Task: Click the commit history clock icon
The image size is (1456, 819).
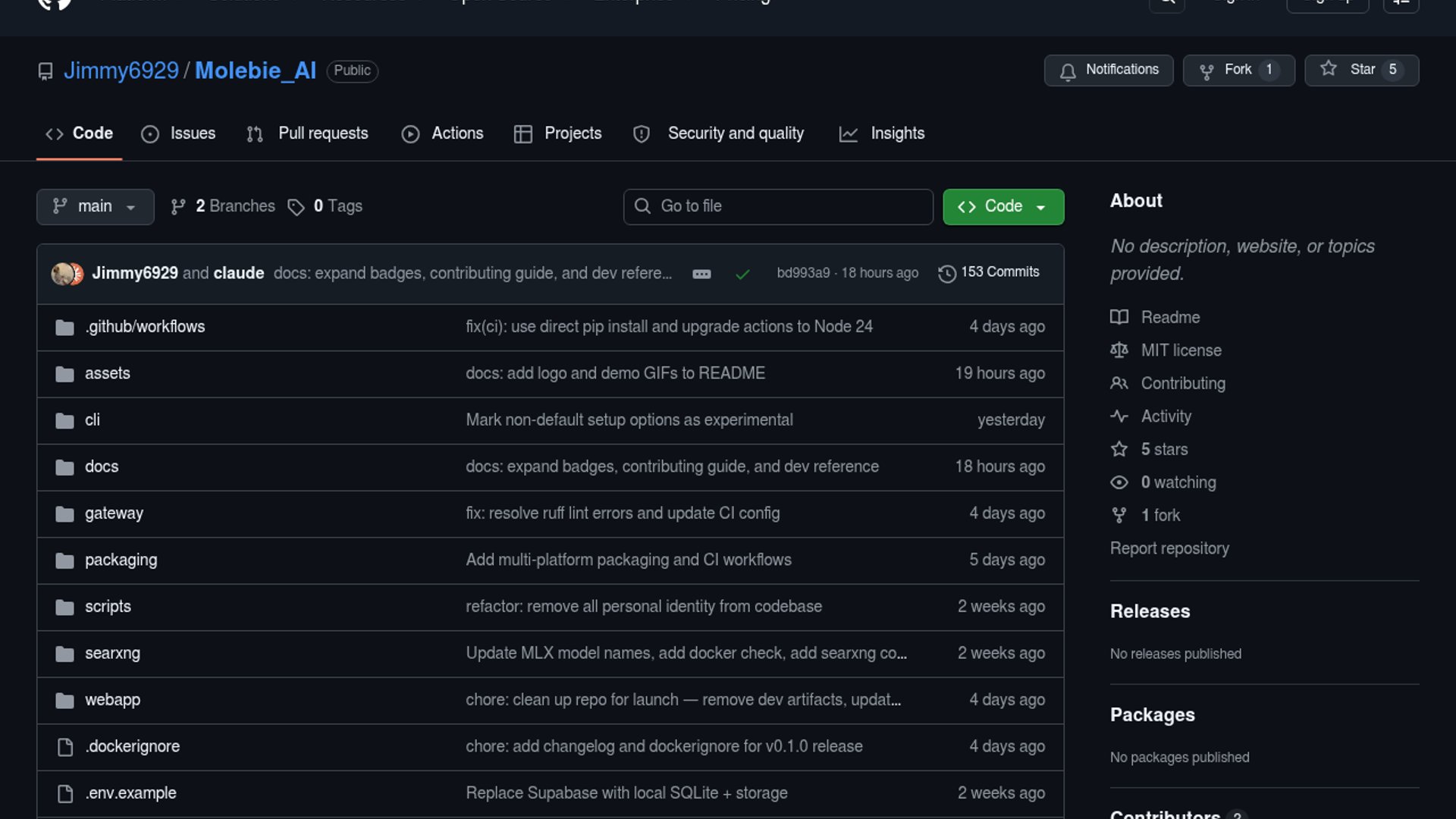Action: pos(946,273)
